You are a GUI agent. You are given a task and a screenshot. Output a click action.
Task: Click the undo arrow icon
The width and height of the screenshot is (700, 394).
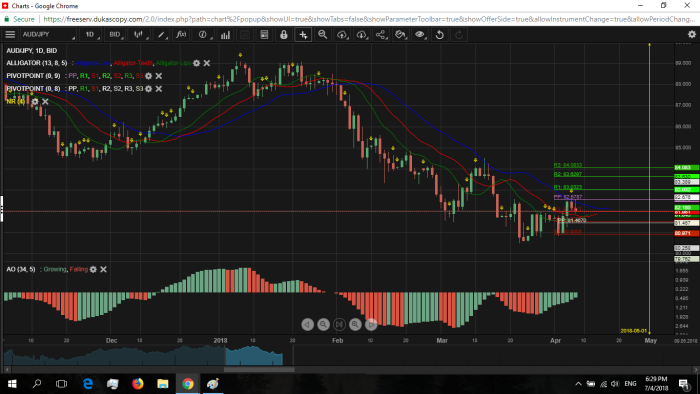pos(440,34)
